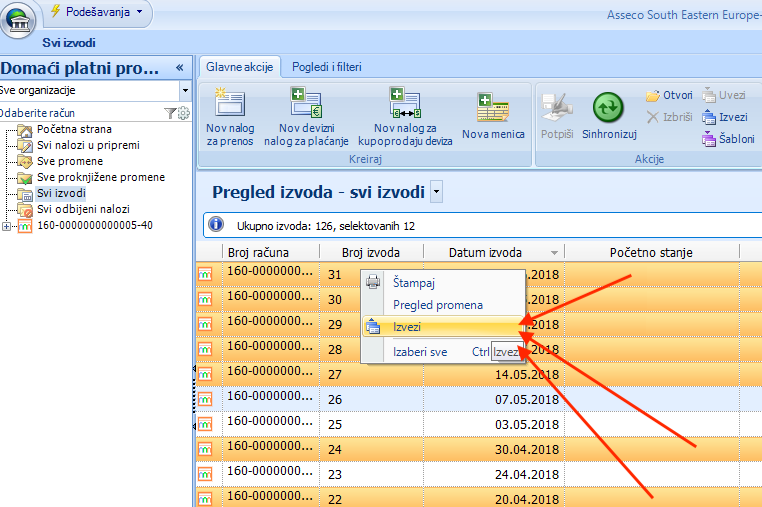Open Šabloni in the ribbon
Screen dimensions: 762x507
728,139
